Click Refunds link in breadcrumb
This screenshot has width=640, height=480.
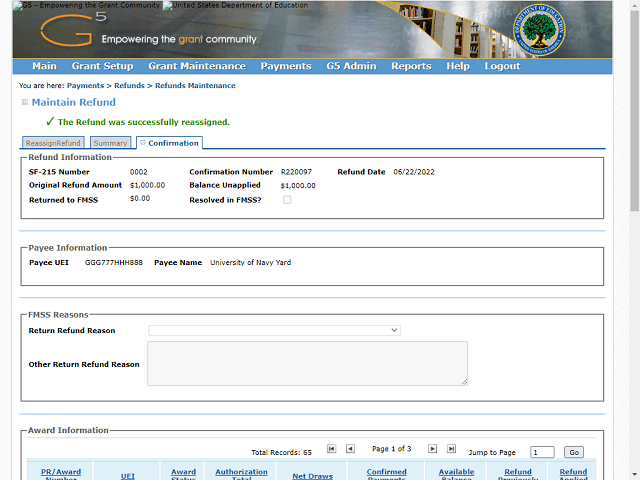click(x=129, y=86)
